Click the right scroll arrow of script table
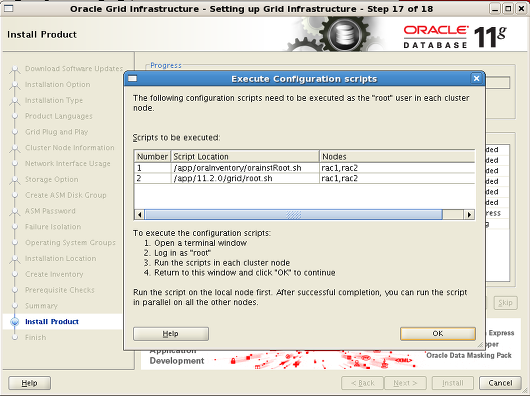Viewport: 530px width, 396px height. [469, 214]
